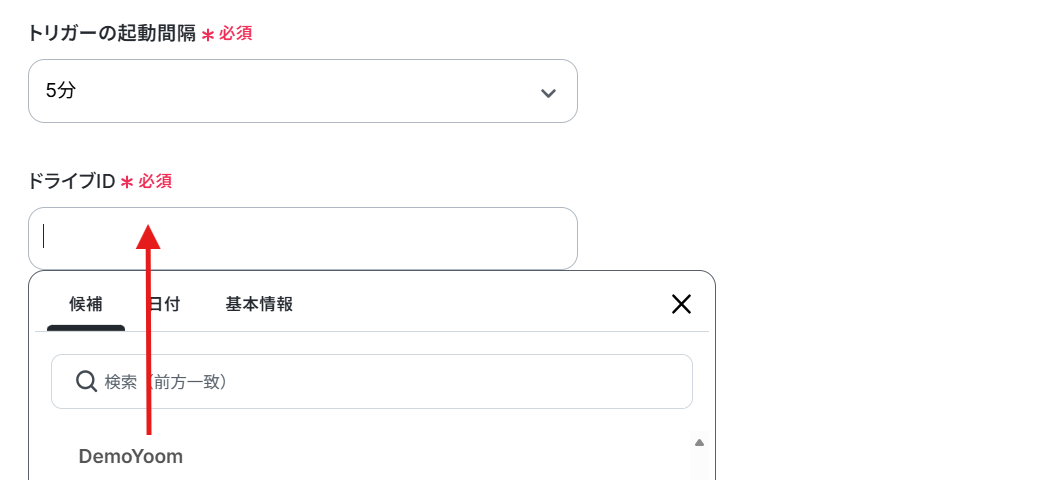Click the ドライブID field label
This screenshot has width=1042, height=480.
72,181
